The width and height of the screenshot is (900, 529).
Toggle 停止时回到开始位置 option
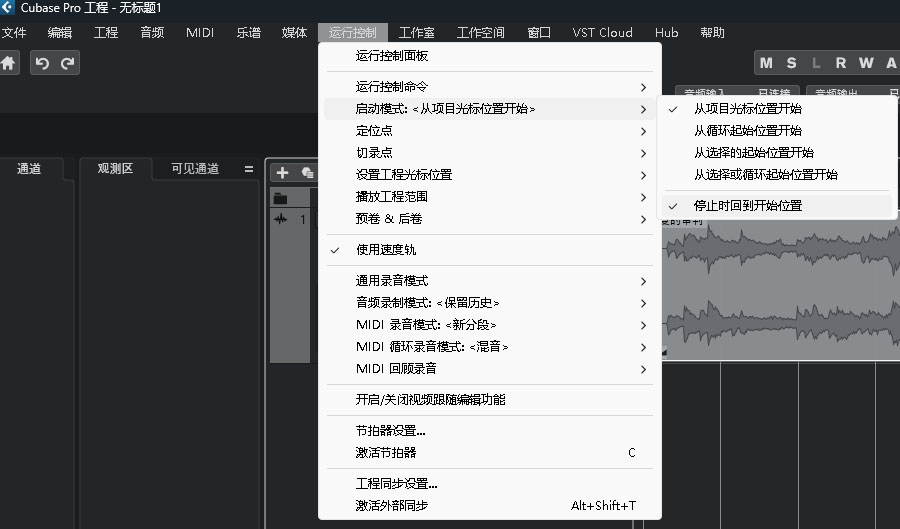click(778, 205)
